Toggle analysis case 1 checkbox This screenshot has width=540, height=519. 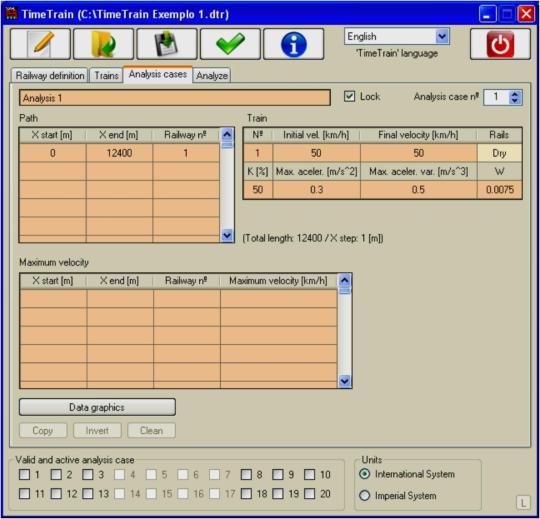[24, 475]
